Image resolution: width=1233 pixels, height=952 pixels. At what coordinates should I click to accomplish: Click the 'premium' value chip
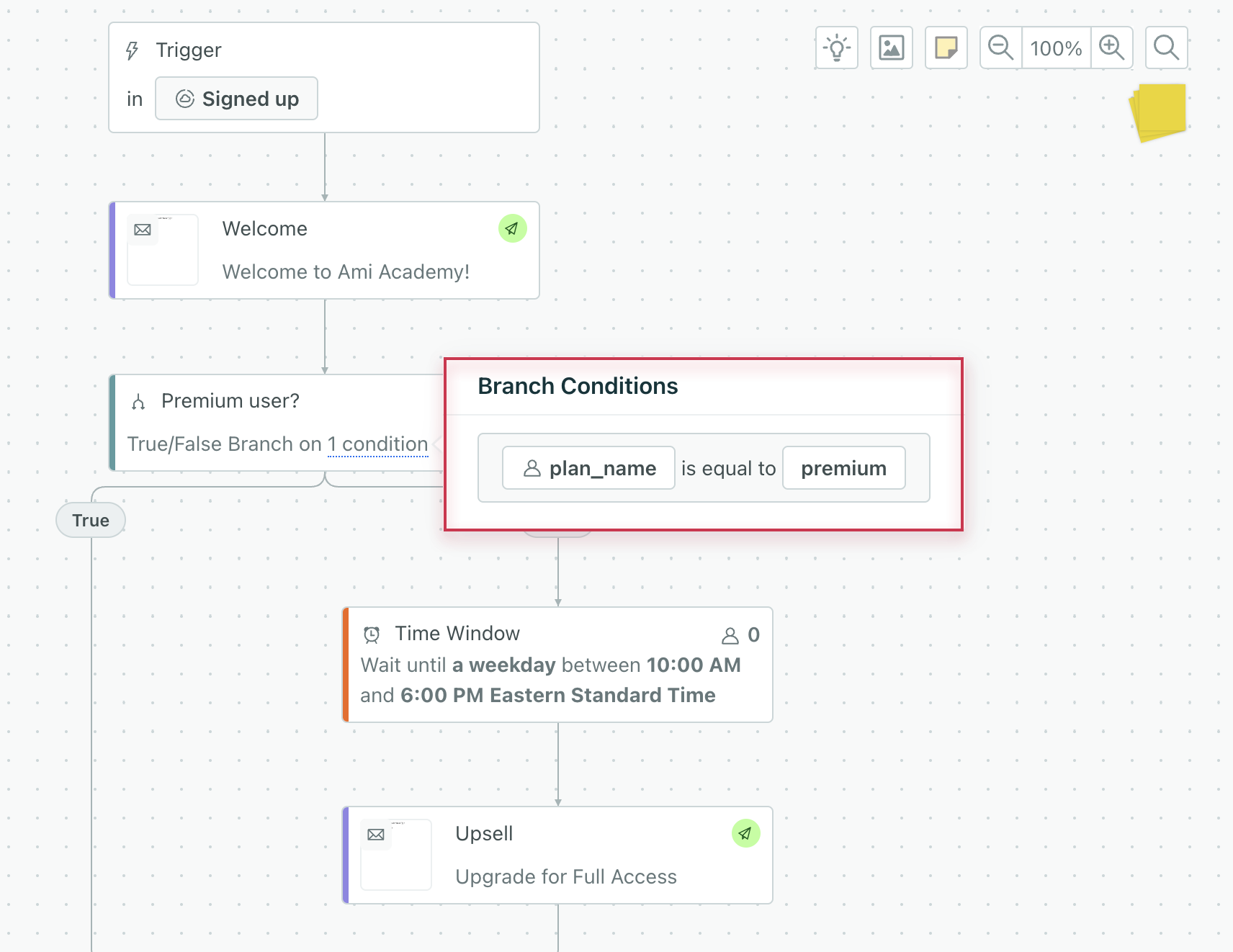[843, 468]
